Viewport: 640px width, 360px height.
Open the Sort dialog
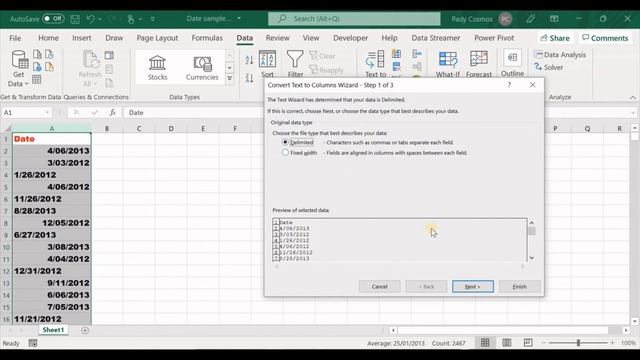267,64
